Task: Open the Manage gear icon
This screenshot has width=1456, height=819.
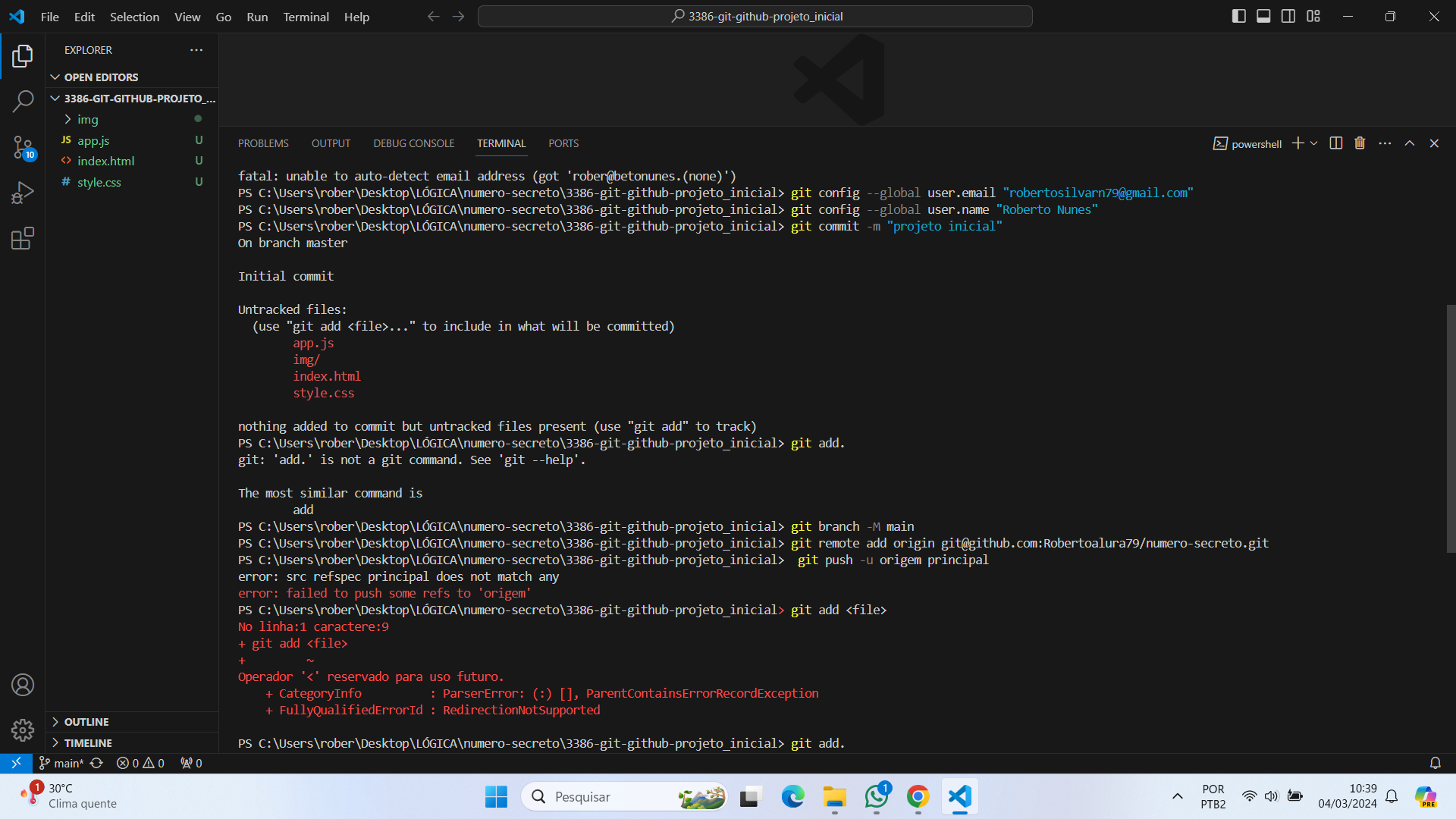Action: click(x=23, y=730)
